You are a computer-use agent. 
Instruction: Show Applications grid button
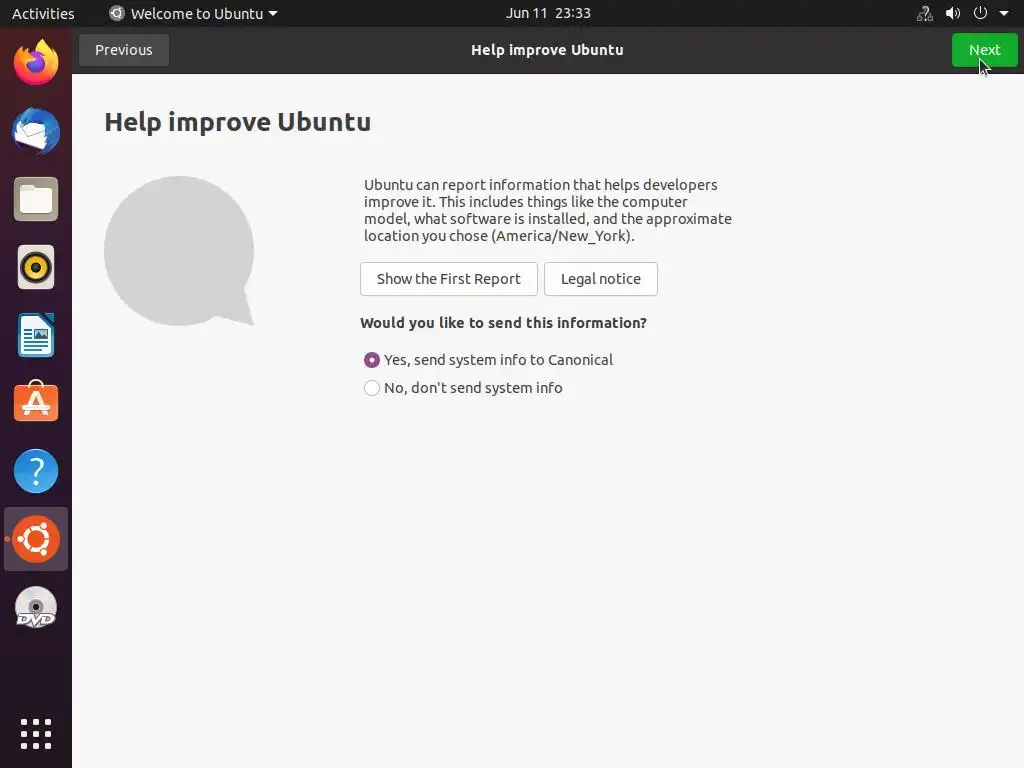pyautogui.click(x=36, y=734)
